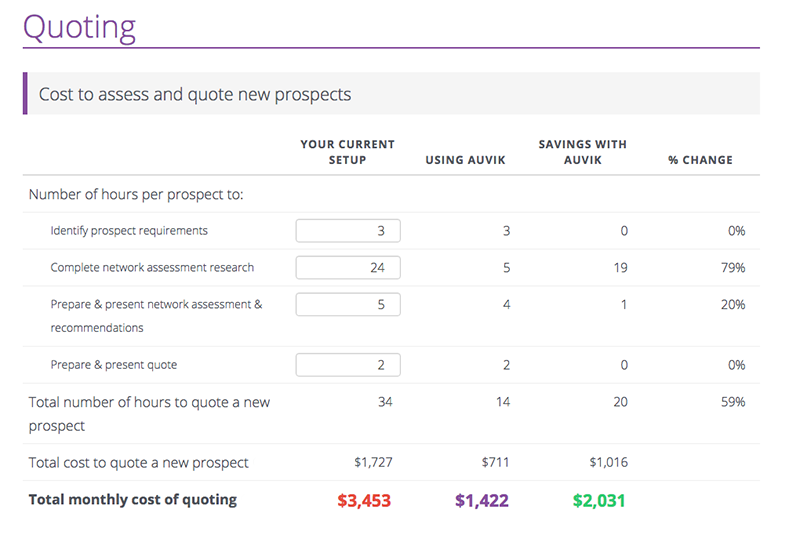Click the % CHANGE column header
Viewport: 800px width, 546px height.
point(701,160)
